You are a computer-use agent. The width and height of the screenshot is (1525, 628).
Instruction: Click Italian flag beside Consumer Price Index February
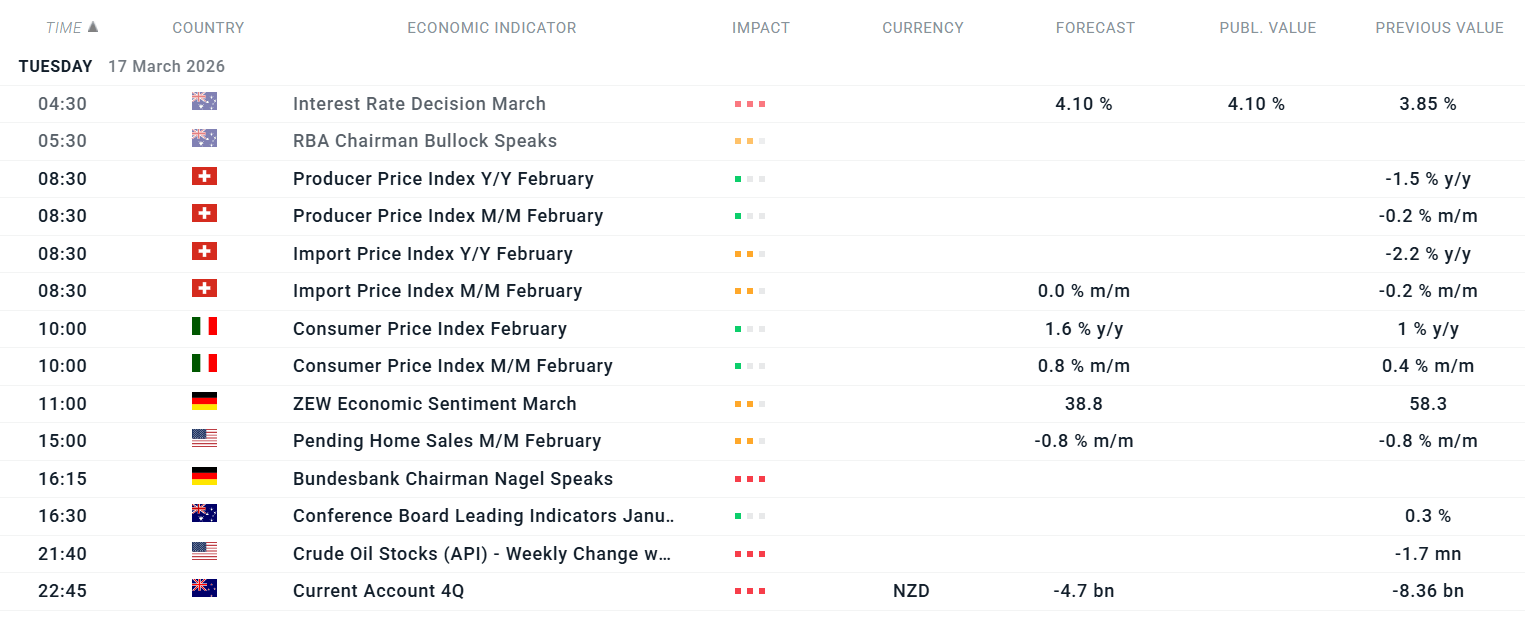204,327
